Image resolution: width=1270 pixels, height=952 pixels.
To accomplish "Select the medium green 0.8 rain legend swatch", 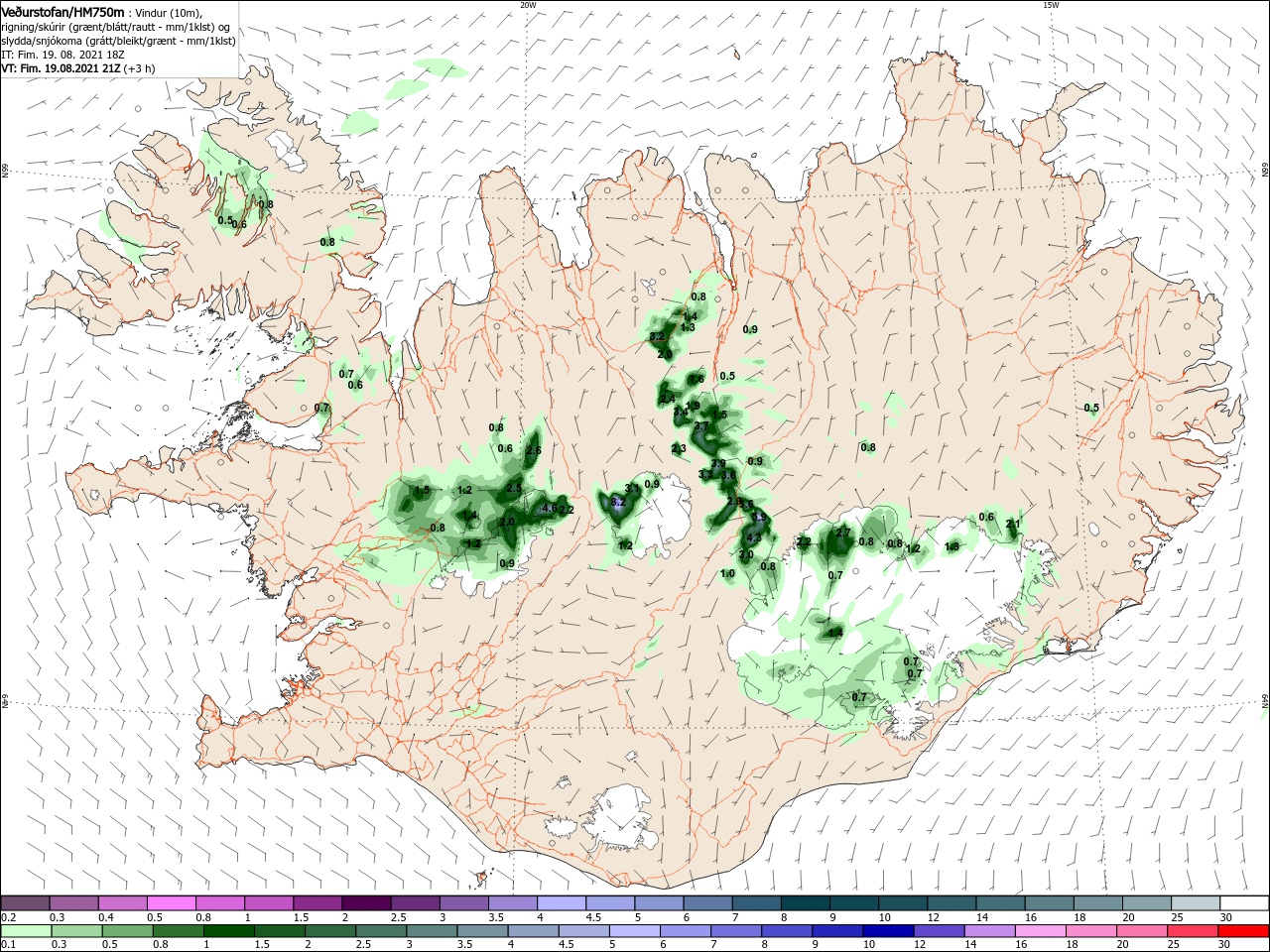I will pyautogui.click(x=178, y=931).
